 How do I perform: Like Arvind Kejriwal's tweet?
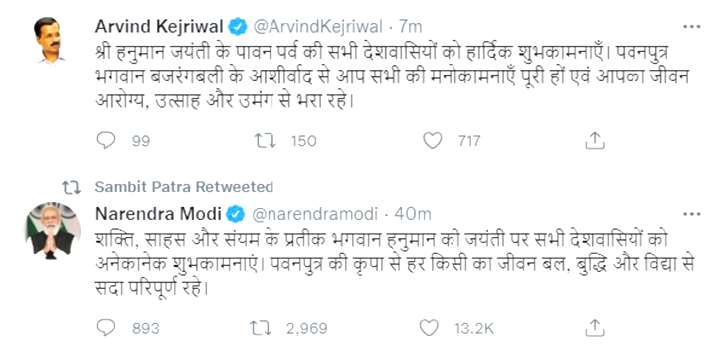432,141
